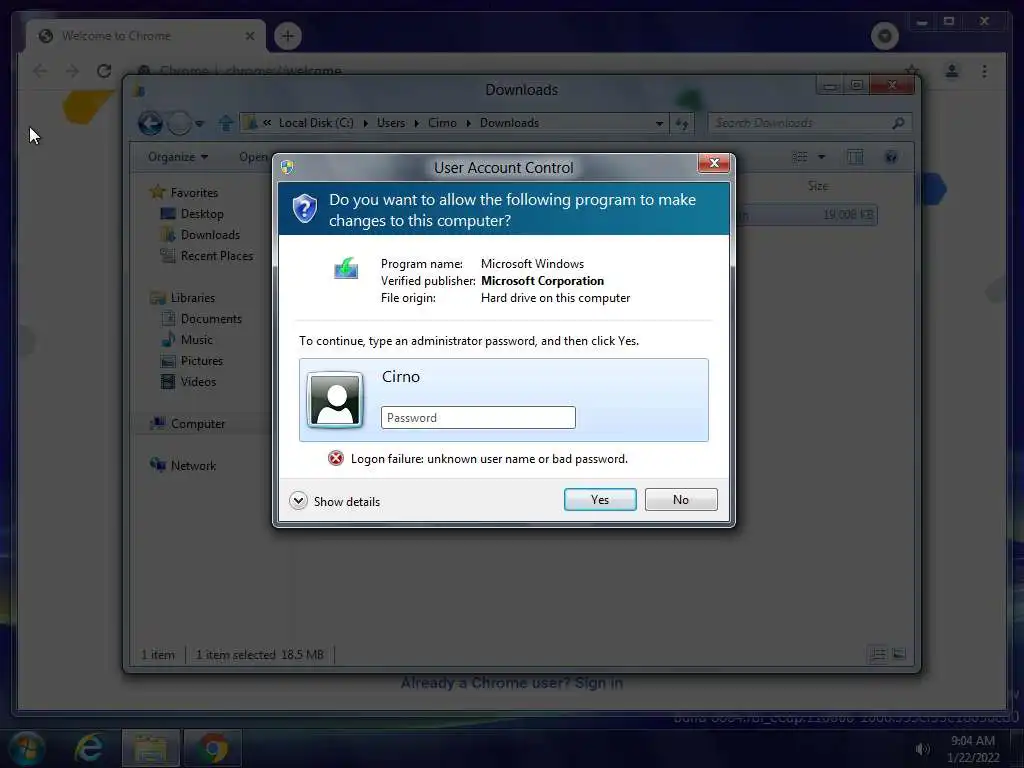Open Recent Places in Favorites

[x=217, y=256]
